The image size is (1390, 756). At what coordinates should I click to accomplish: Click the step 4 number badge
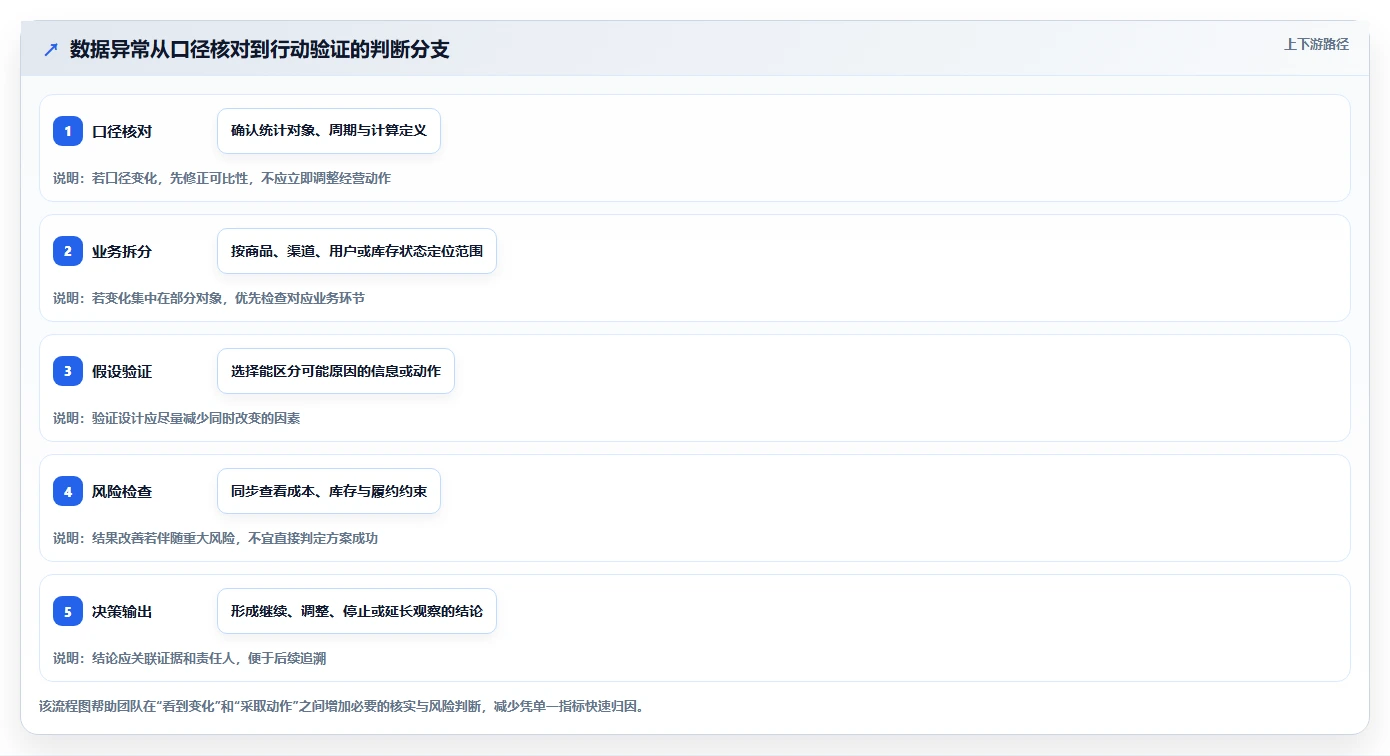pos(68,491)
